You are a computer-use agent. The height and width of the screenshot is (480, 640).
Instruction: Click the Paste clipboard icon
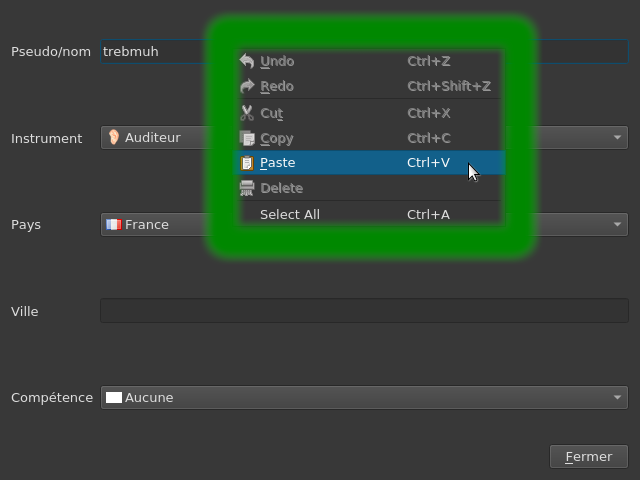coord(247,163)
